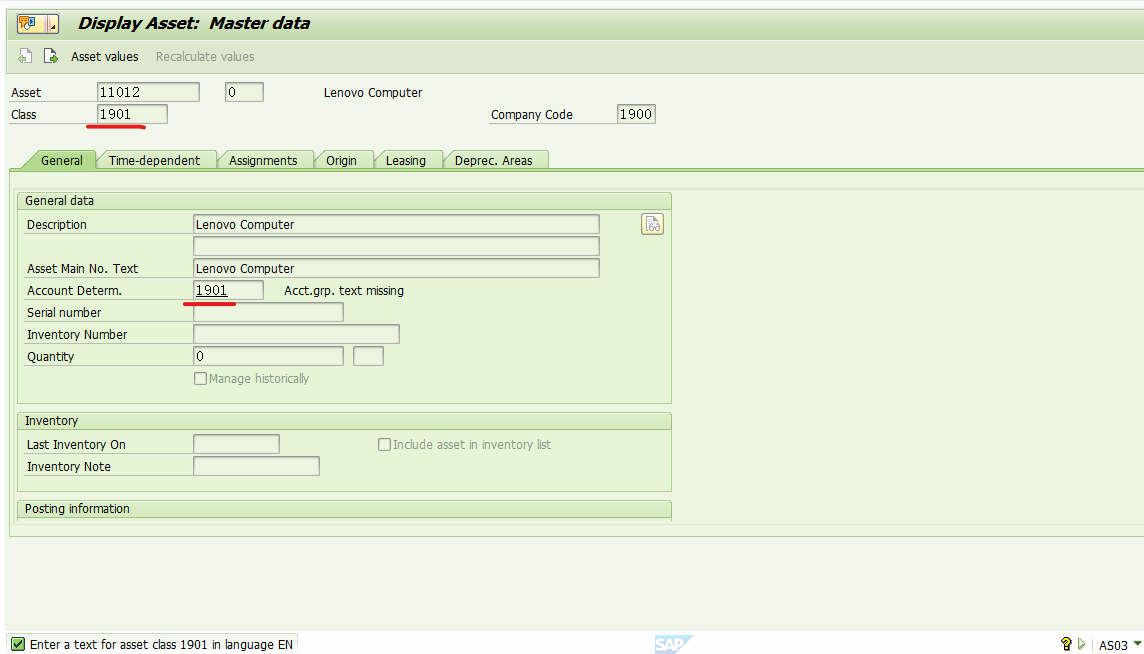This screenshot has height=654, width=1144.
Task: Click the leftmost document icon in the toolbar
Action: coord(24,56)
